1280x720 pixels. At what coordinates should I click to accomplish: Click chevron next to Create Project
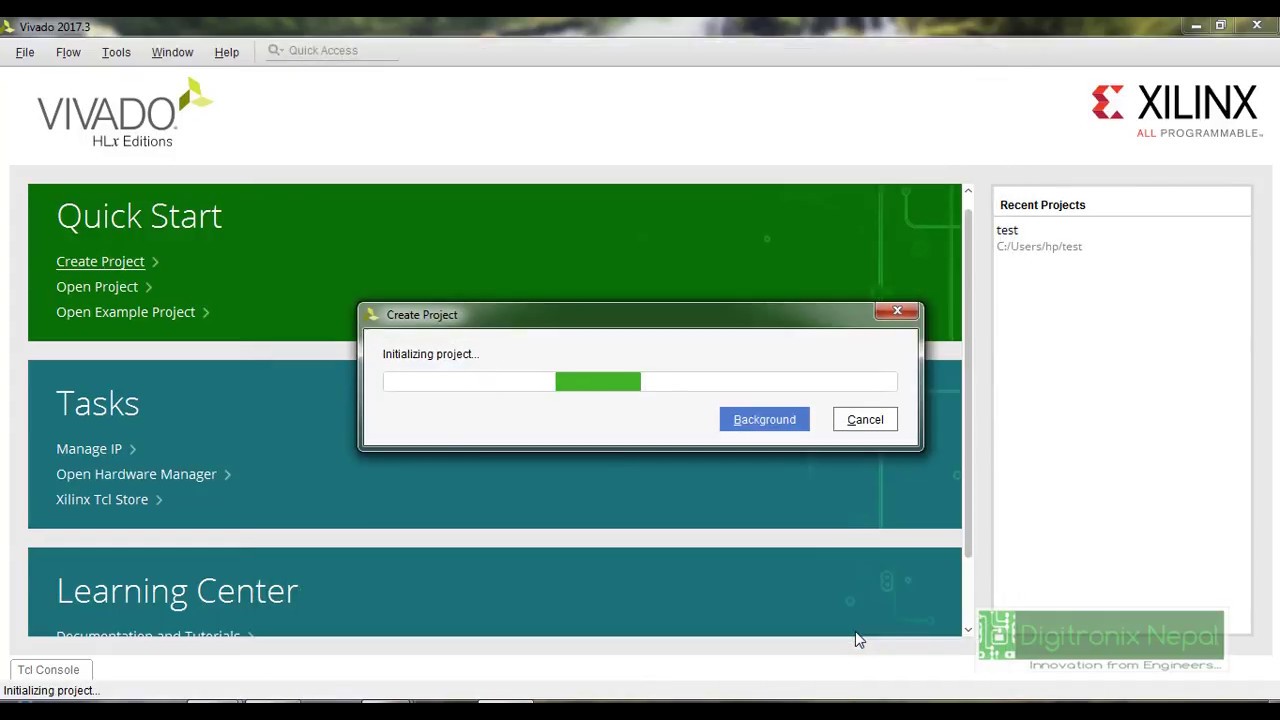[155, 262]
